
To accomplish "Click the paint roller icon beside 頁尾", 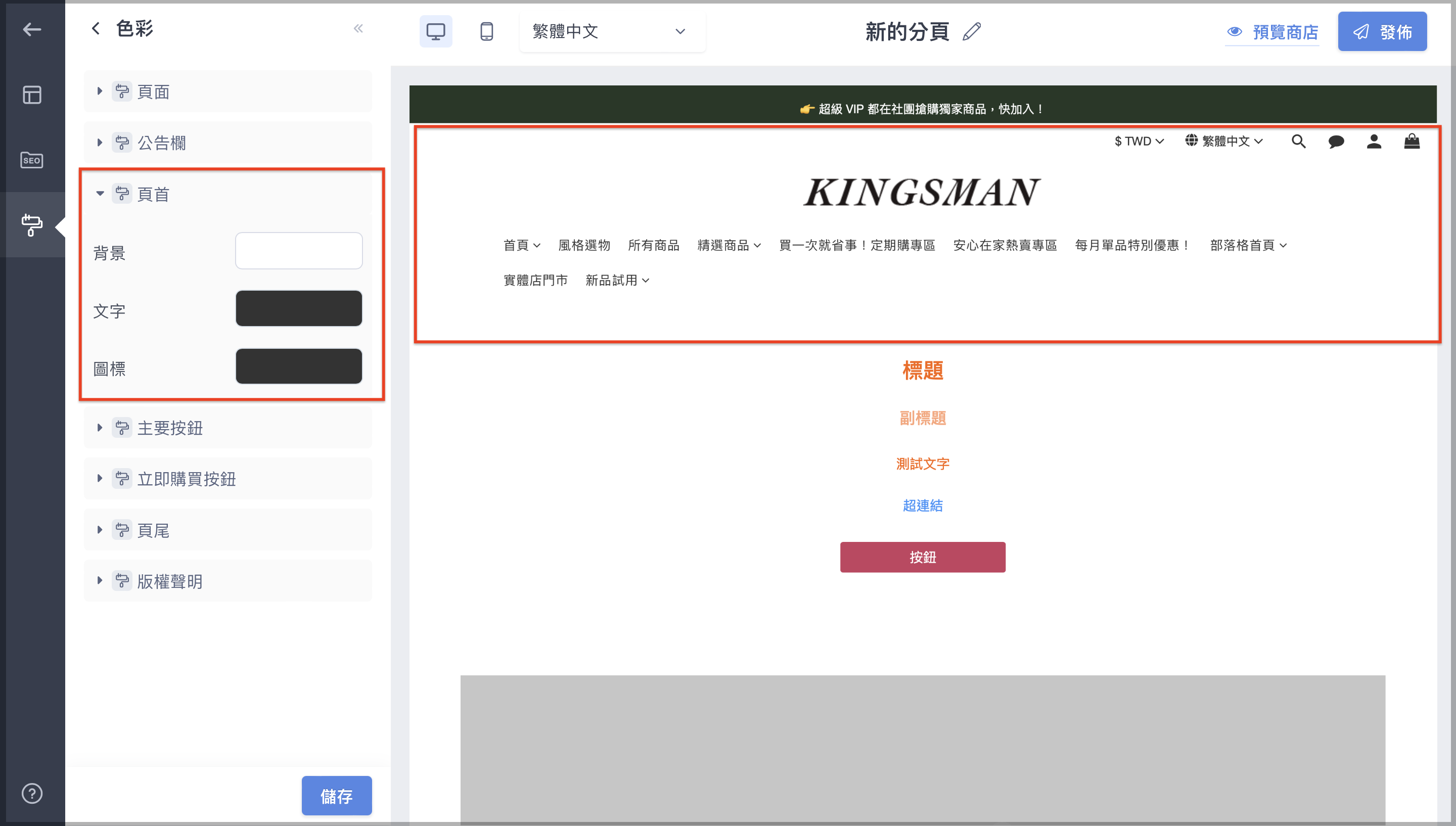I will click(x=122, y=530).
